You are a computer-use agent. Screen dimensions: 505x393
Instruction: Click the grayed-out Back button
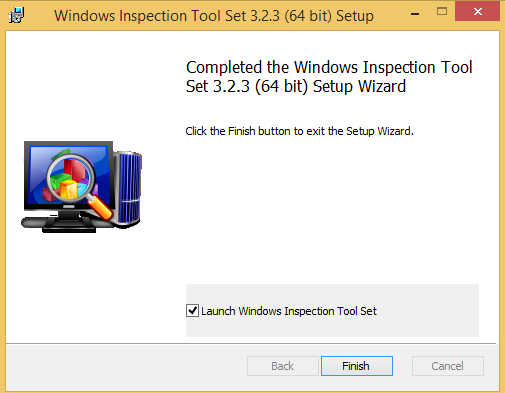[283, 366]
